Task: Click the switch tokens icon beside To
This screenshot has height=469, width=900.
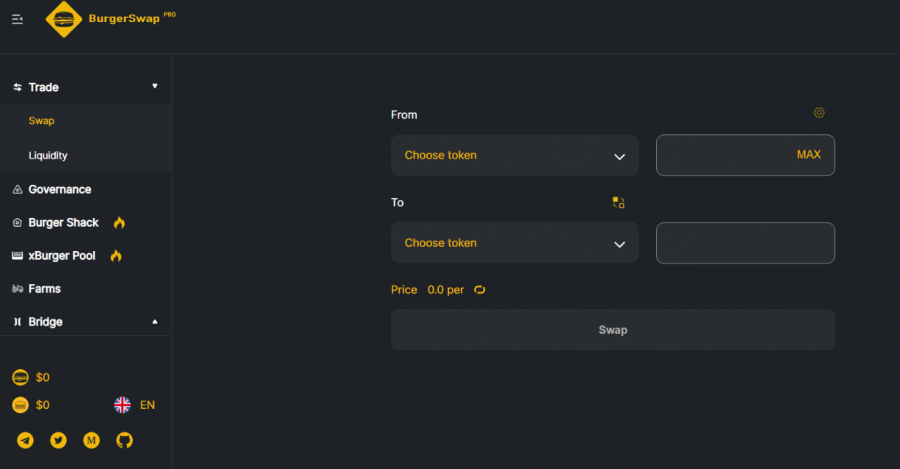Action: pos(618,203)
